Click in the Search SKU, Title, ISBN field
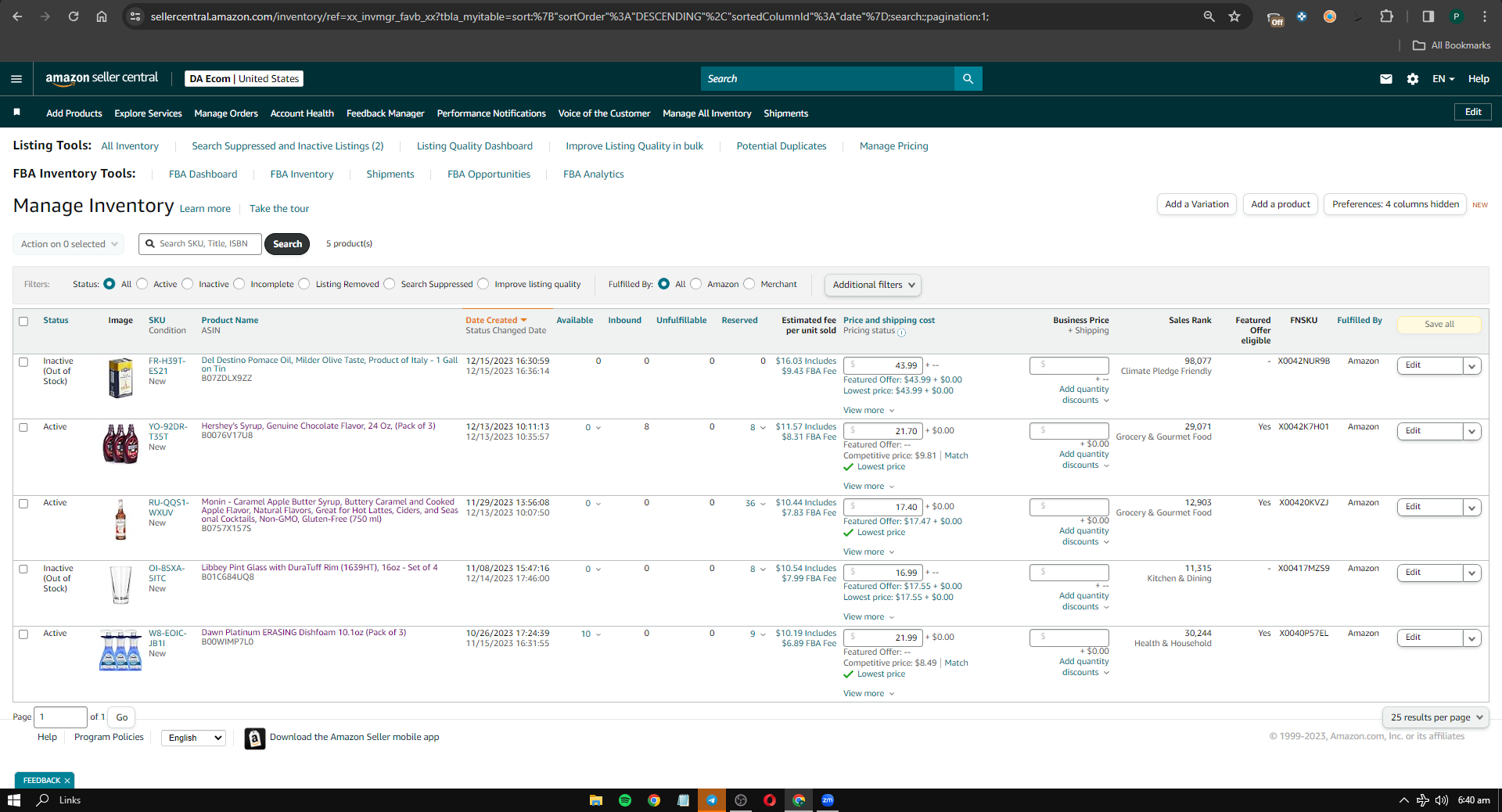Viewport: 1502px width, 812px height. click(200, 244)
